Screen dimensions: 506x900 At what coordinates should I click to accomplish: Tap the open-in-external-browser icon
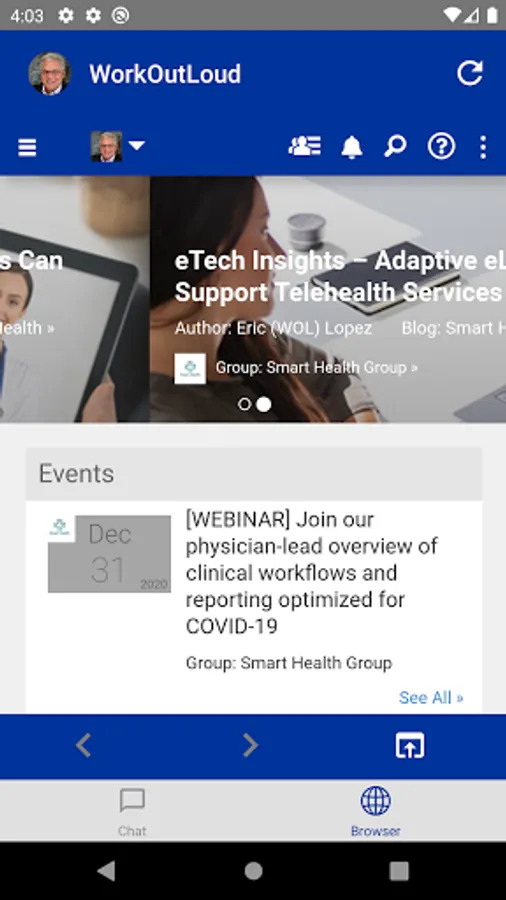point(410,746)
